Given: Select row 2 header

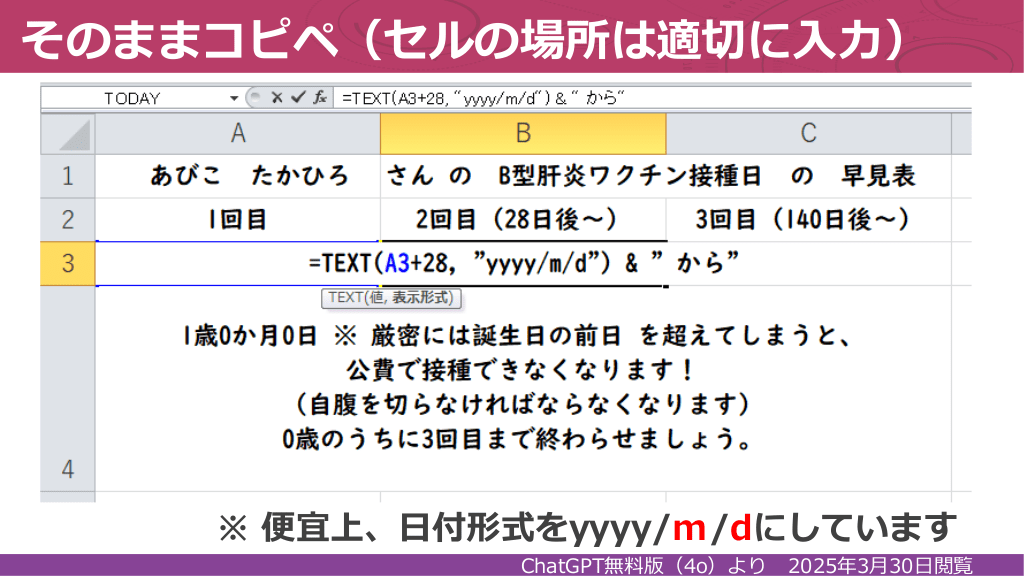Looking at the screenshot, I should coord(68,220).
